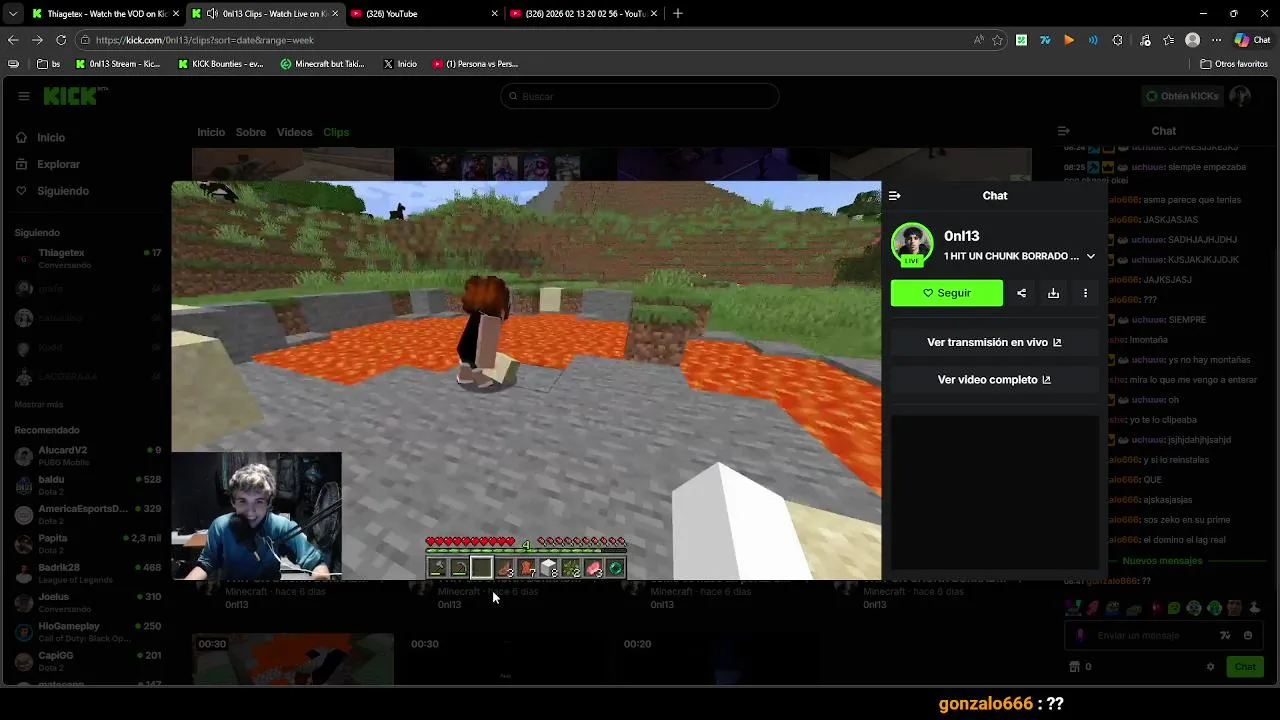Open Otros favoritos folder
The width and height of the screenshot is (1280, 720).
click(x=1234, y=64)
